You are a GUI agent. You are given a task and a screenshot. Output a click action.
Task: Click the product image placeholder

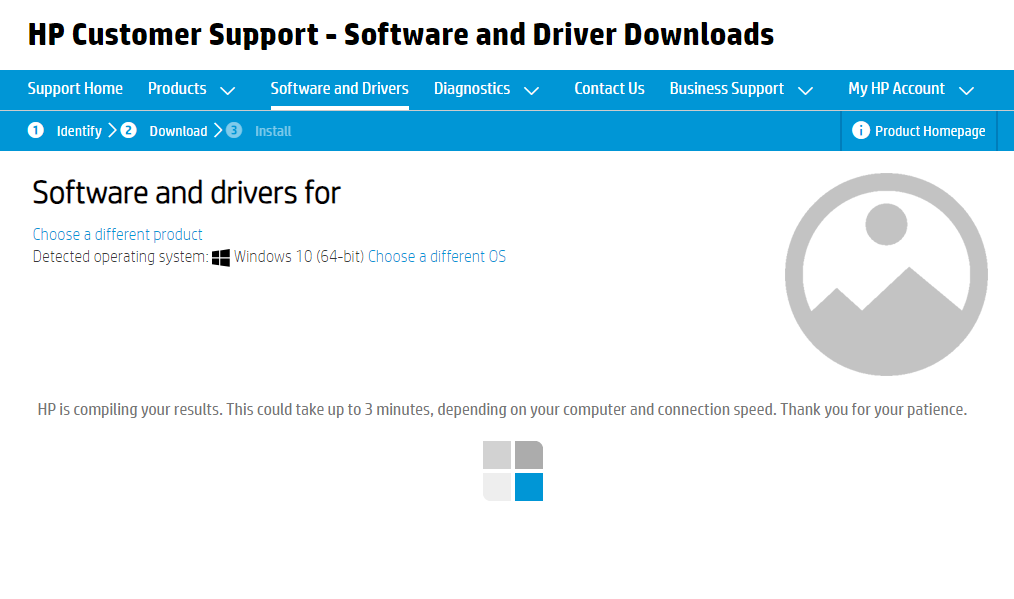point(886,274)
